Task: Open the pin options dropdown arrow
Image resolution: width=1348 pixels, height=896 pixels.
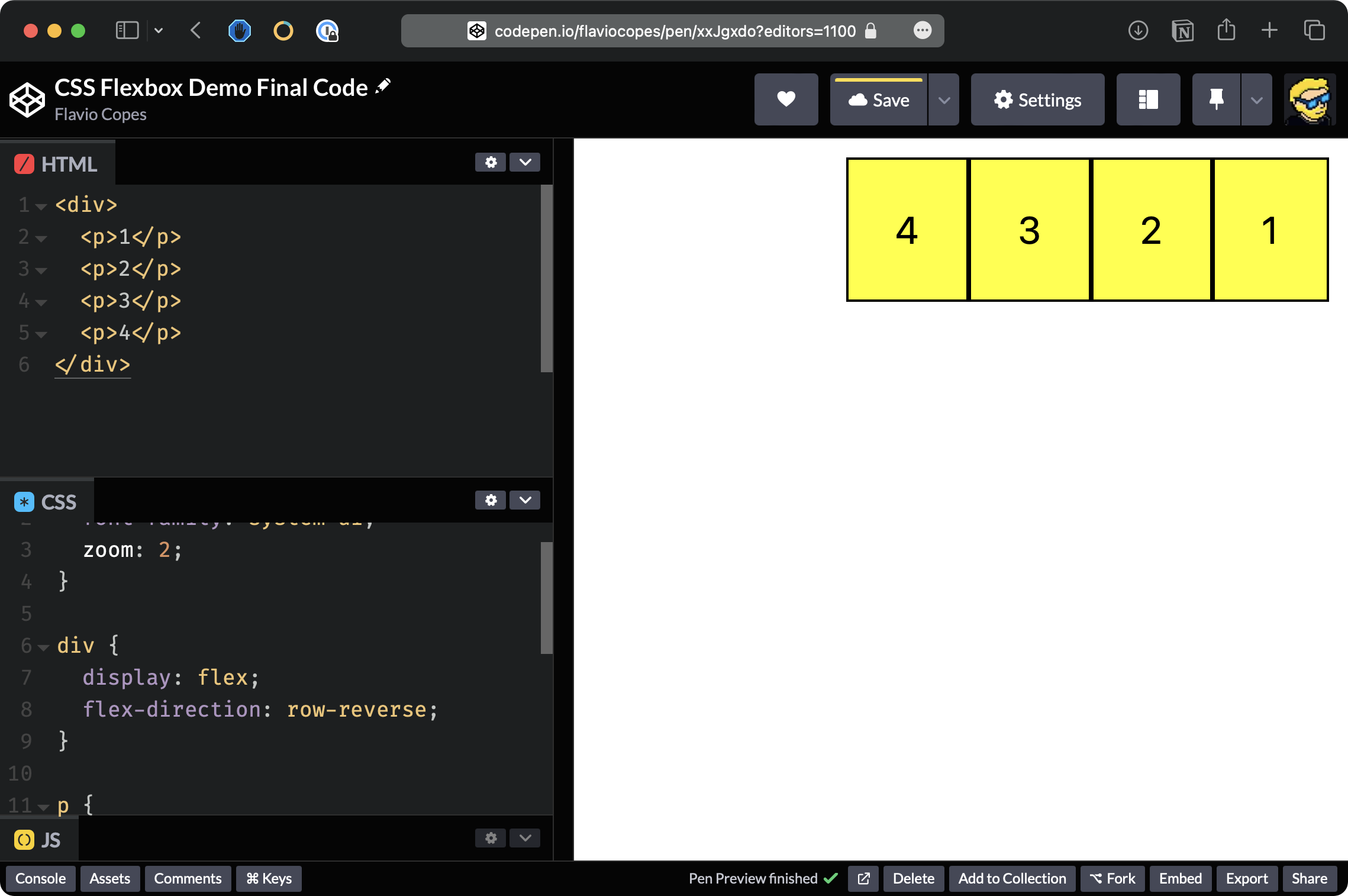Action: point(1256,99)
